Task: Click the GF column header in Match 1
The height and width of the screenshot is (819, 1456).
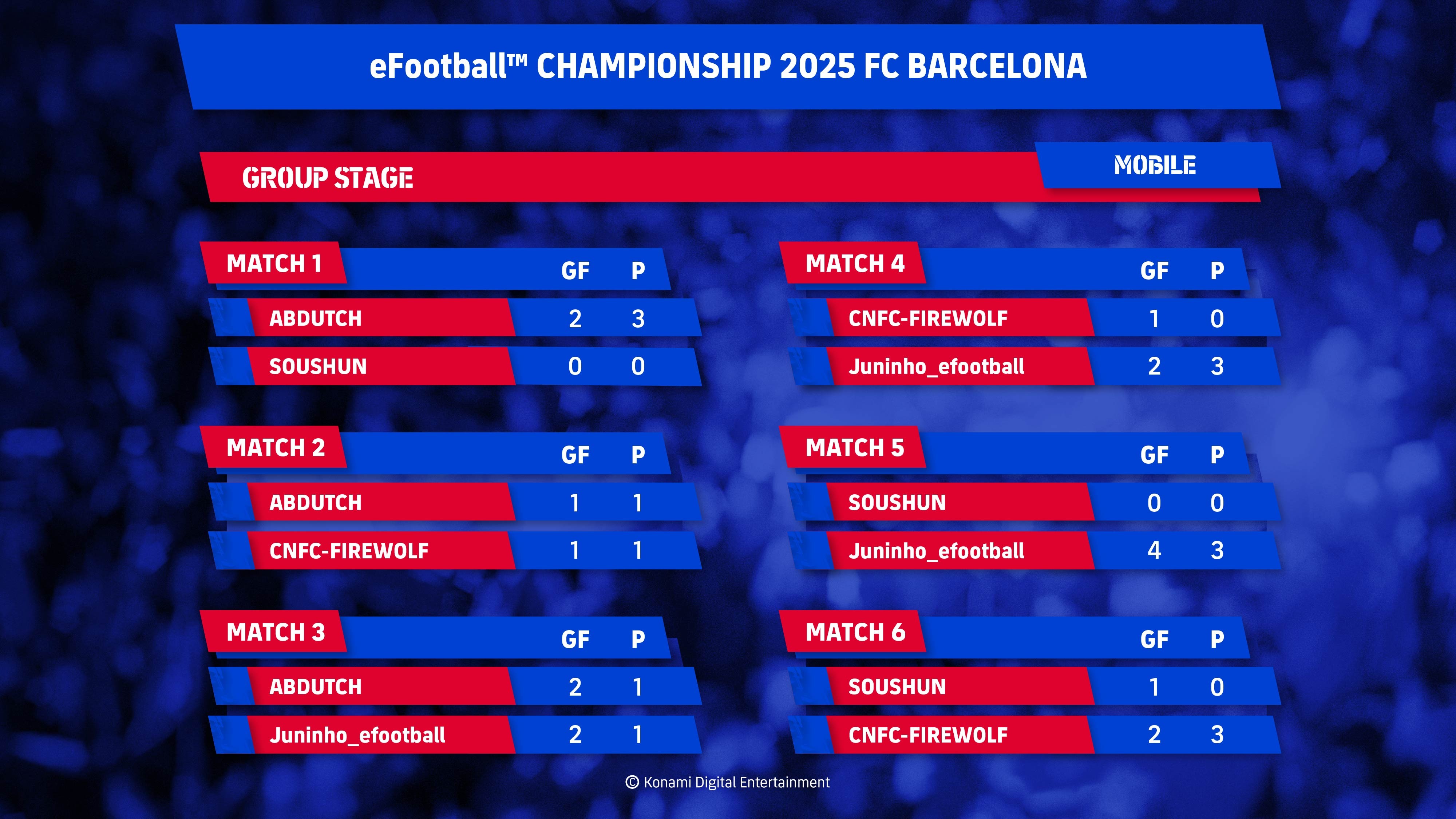Action: coord(575,271)
